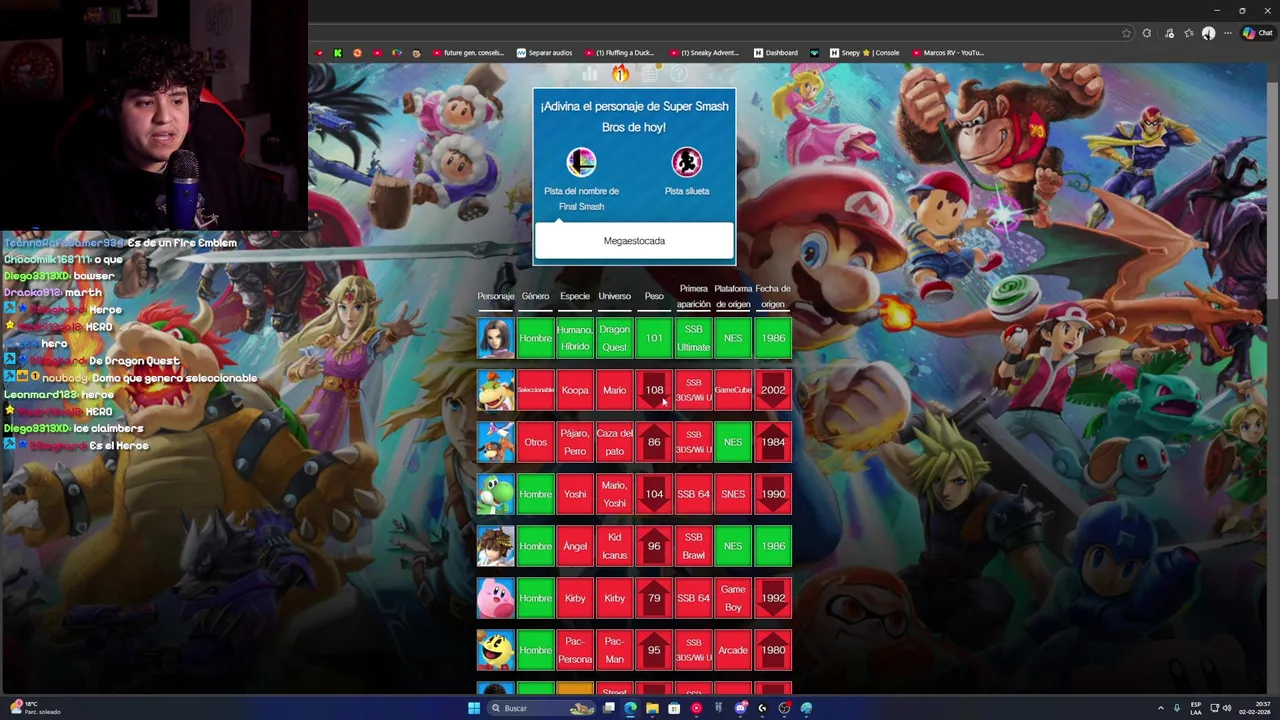Open the 'Snepy | Console' bookmark
The height and width of the screenshot is (720, 1280).
click(x=864, y=53)
